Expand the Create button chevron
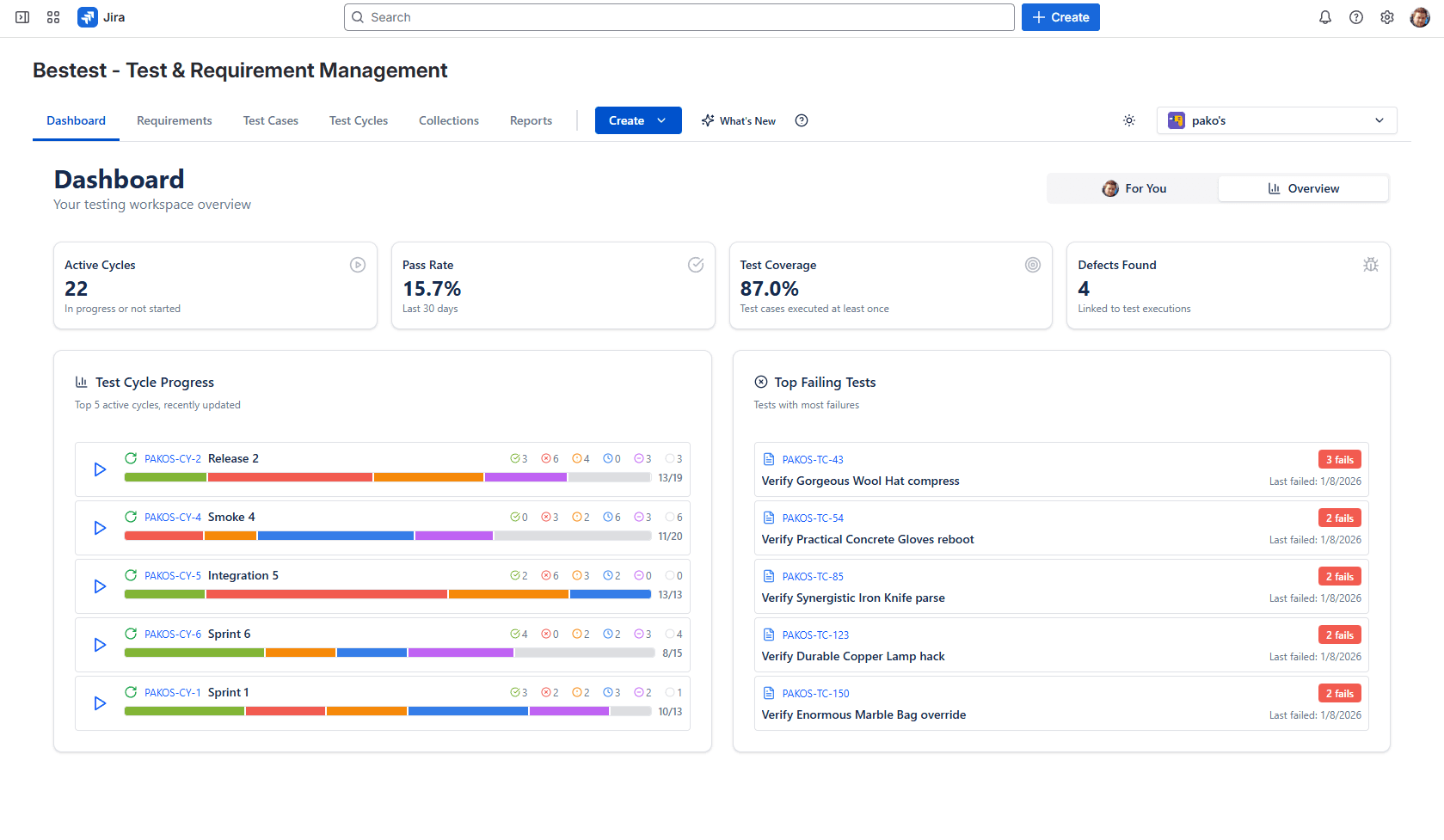 [661, 120]
